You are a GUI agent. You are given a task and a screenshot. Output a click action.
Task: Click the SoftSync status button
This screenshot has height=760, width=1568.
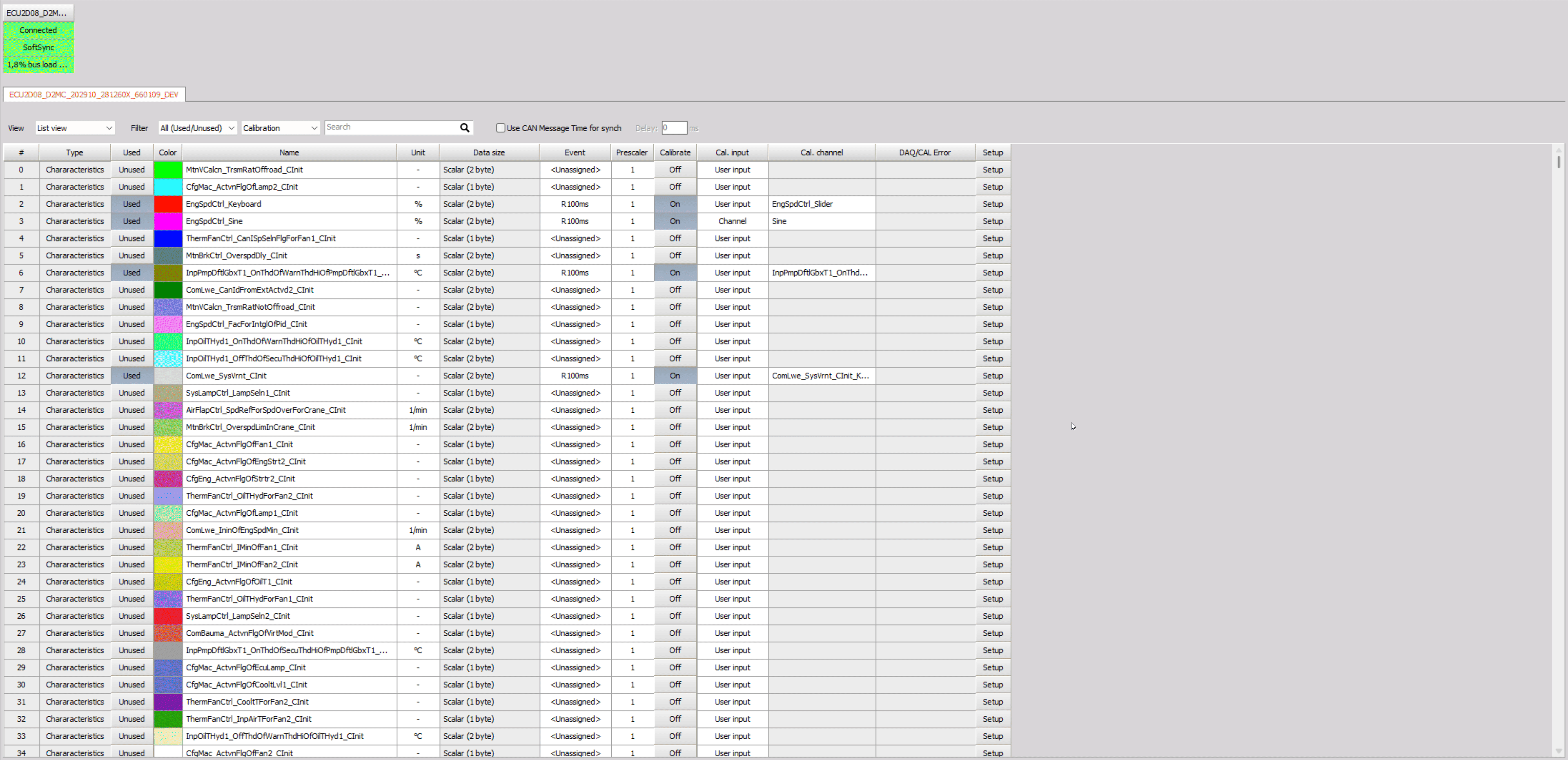[x=38, y=47]
